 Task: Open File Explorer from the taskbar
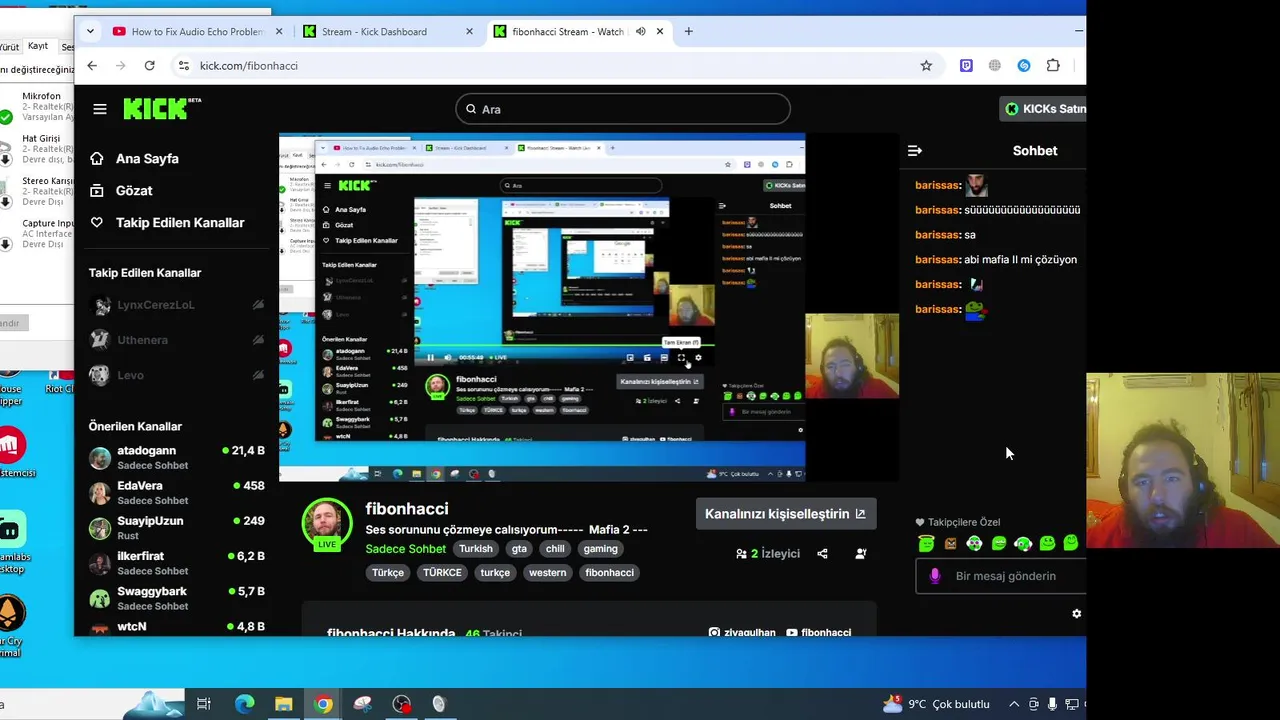pos(283,704)
